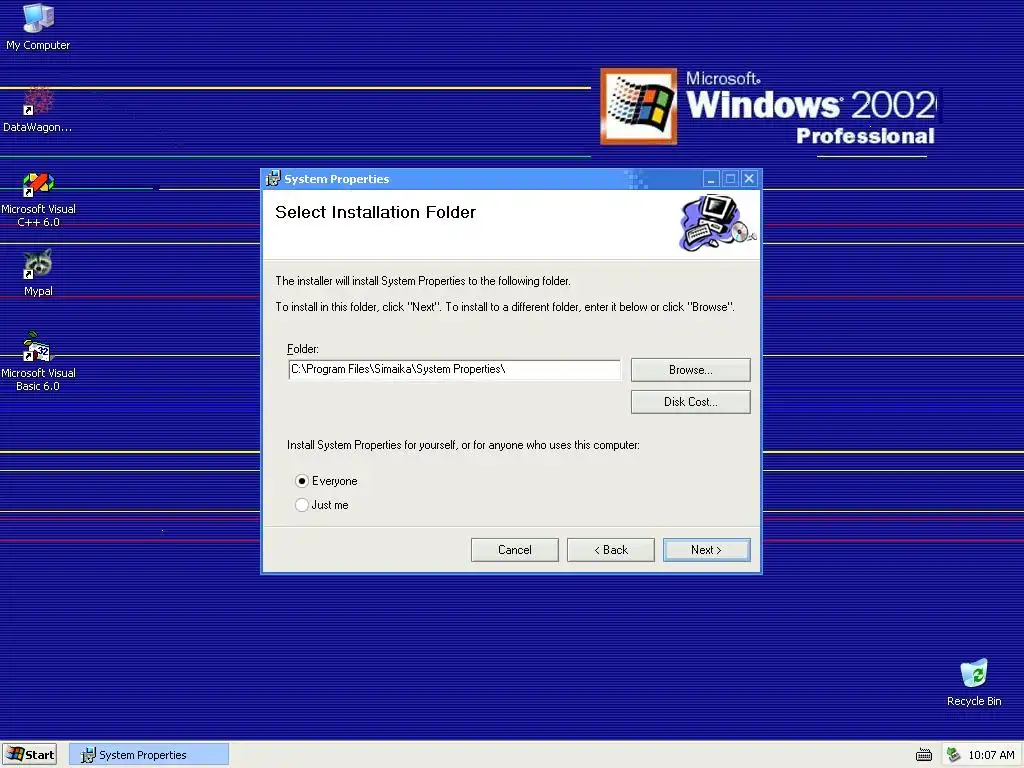
Task: Cancel the System Properties installer
Action: pos(515,550)
